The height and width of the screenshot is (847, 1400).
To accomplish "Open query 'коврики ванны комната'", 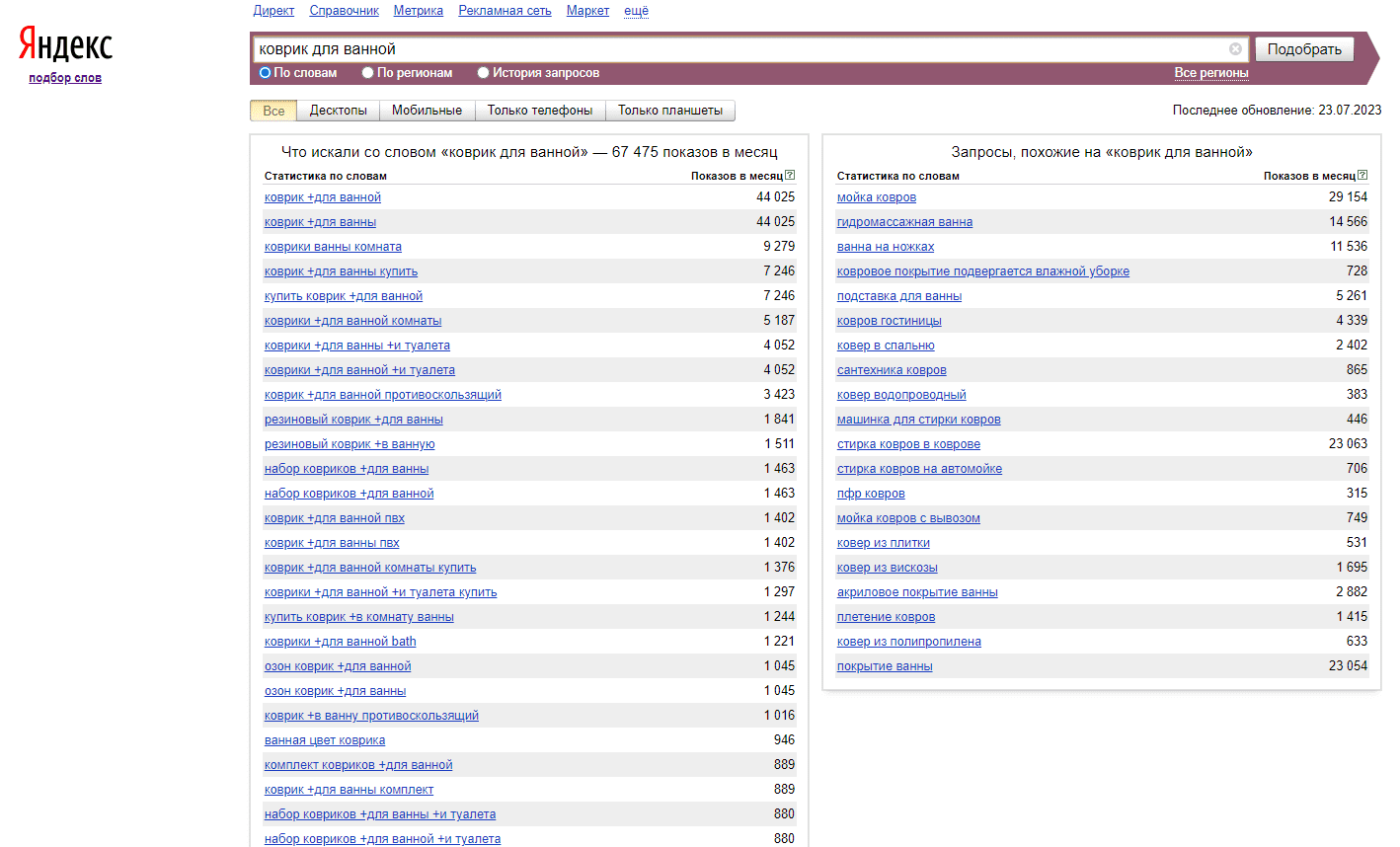I will click(x=333, y=247).
